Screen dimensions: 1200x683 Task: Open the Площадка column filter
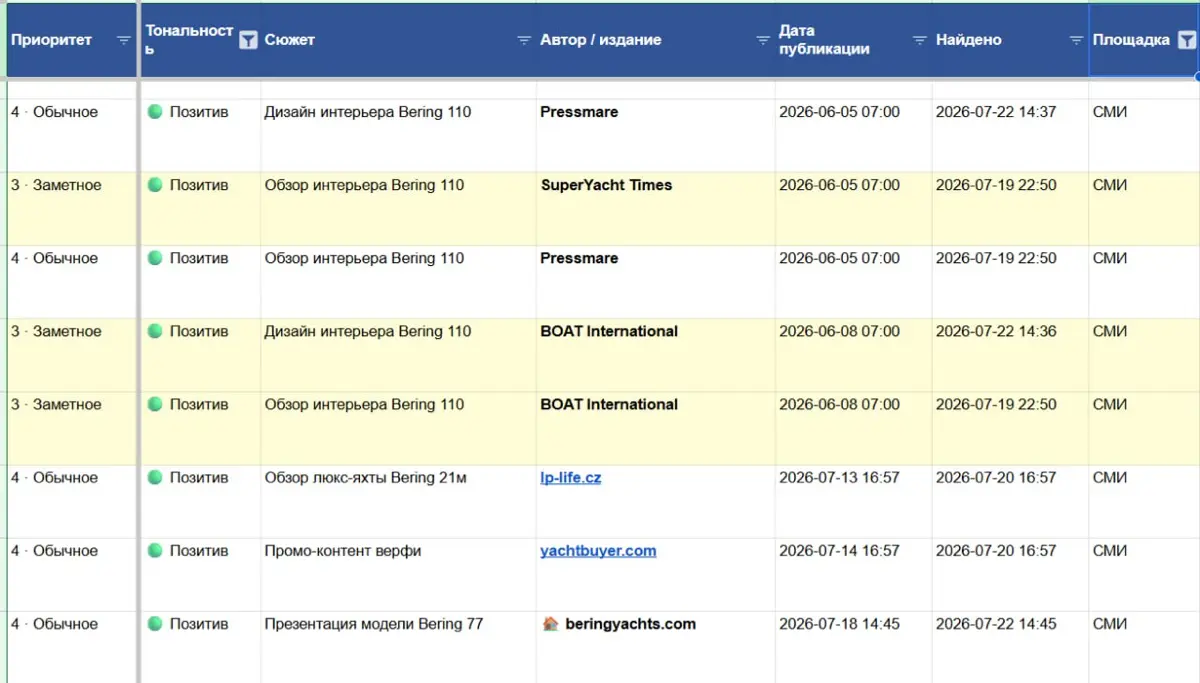click(x=1186, y=40)
